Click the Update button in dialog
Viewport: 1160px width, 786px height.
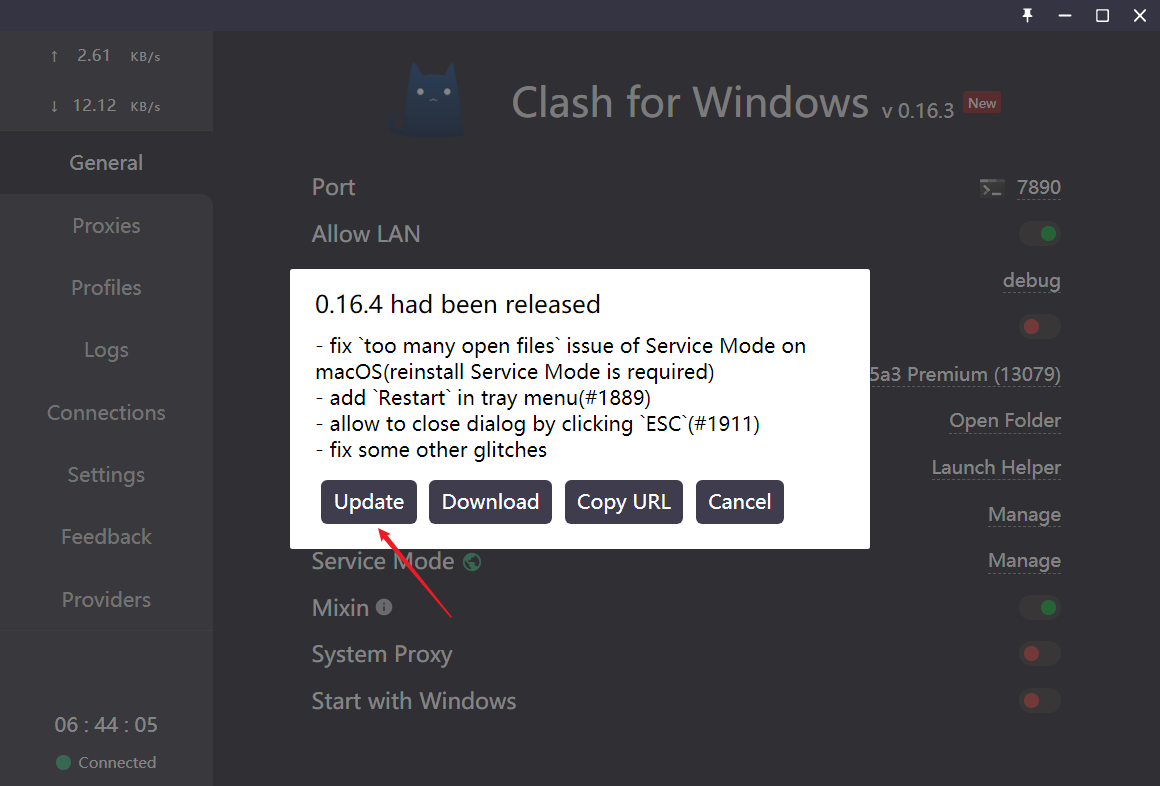[x=368, y=502]
